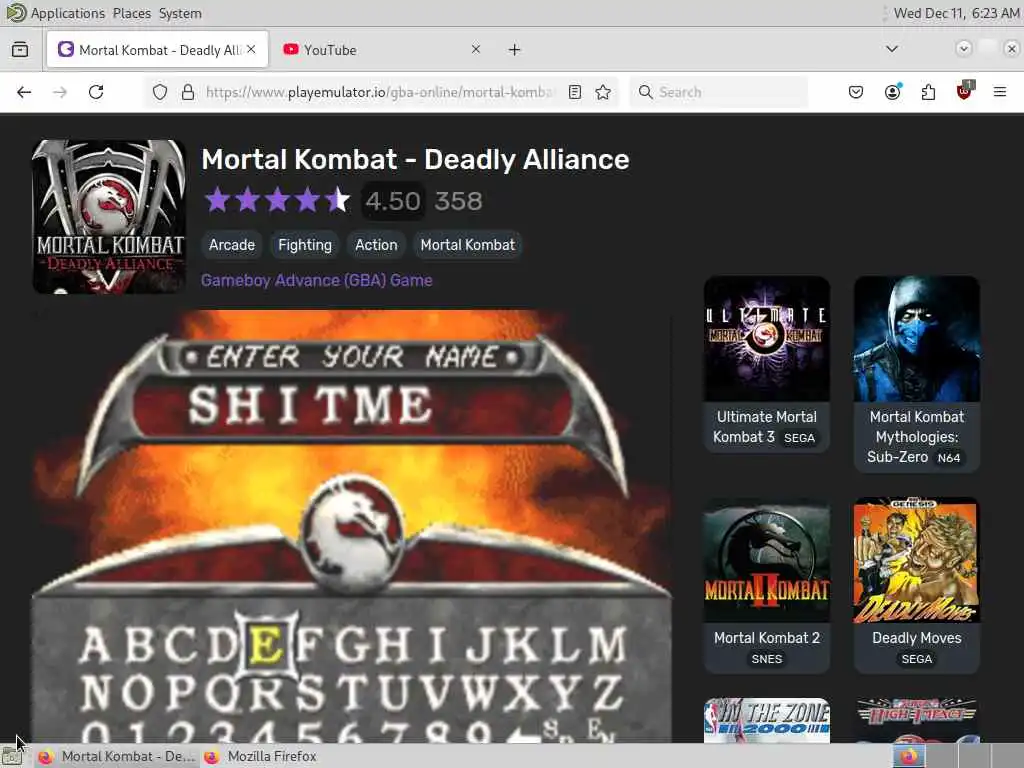
Task: Click the forward navigation arrow
Action: pos(60,92)
